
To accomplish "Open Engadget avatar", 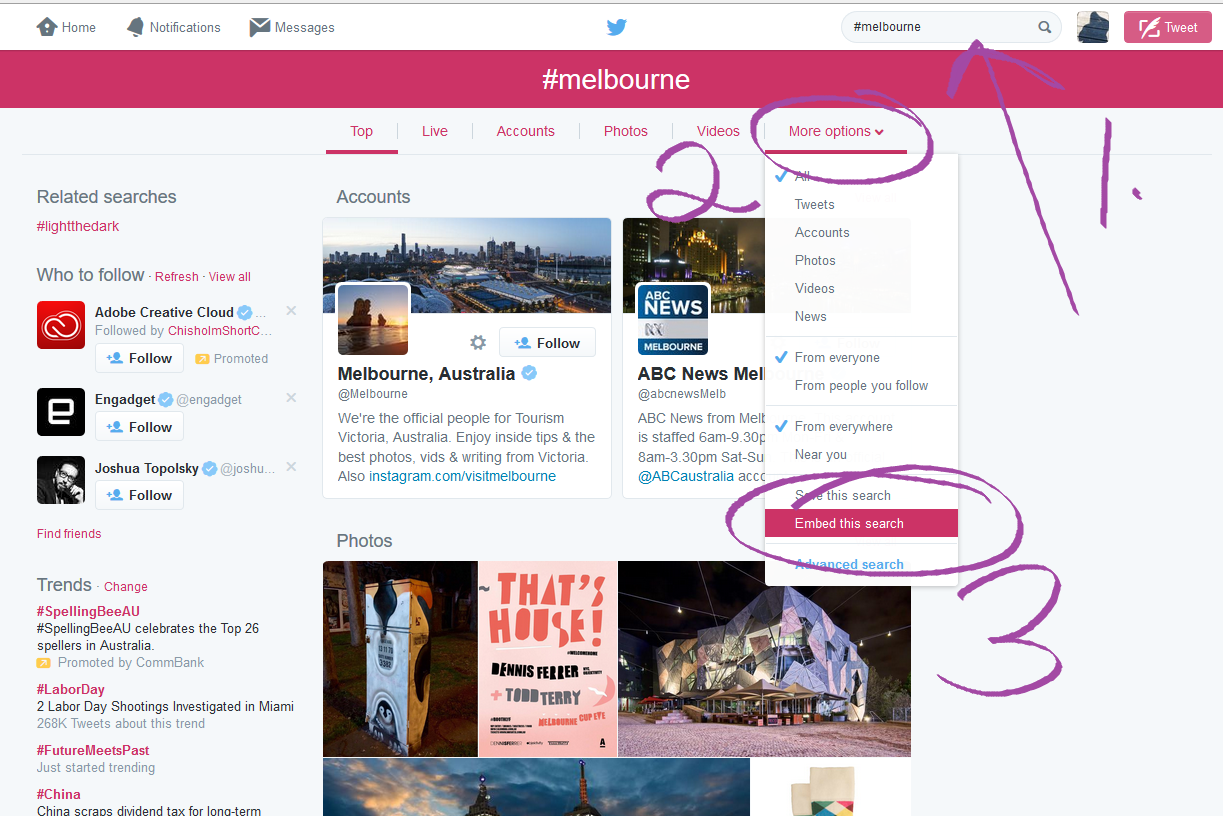I will (x=61, y=412).
